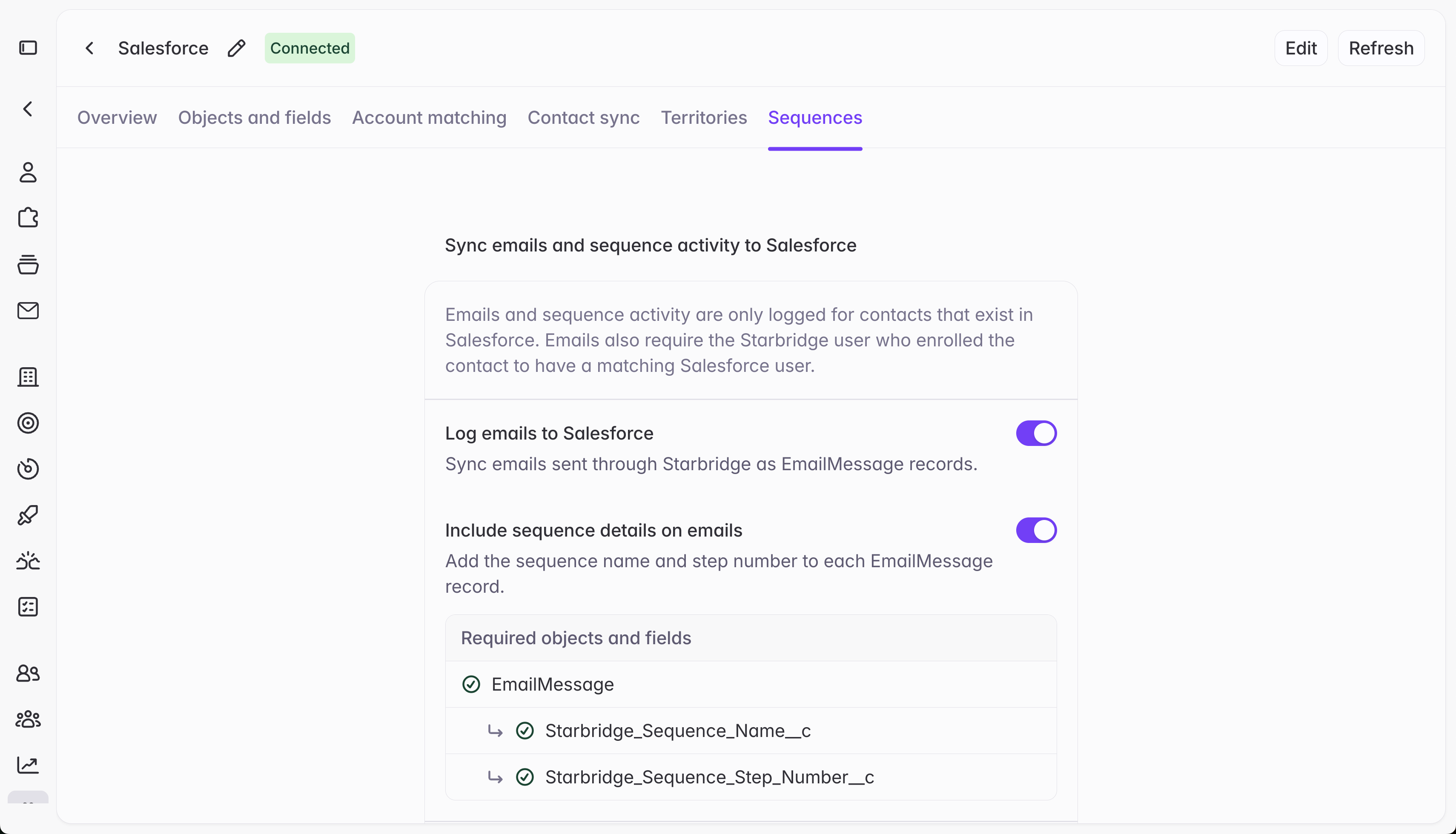Select the EmailMessage row text
Screen dimensions: 1456x834
coord(552,684)
